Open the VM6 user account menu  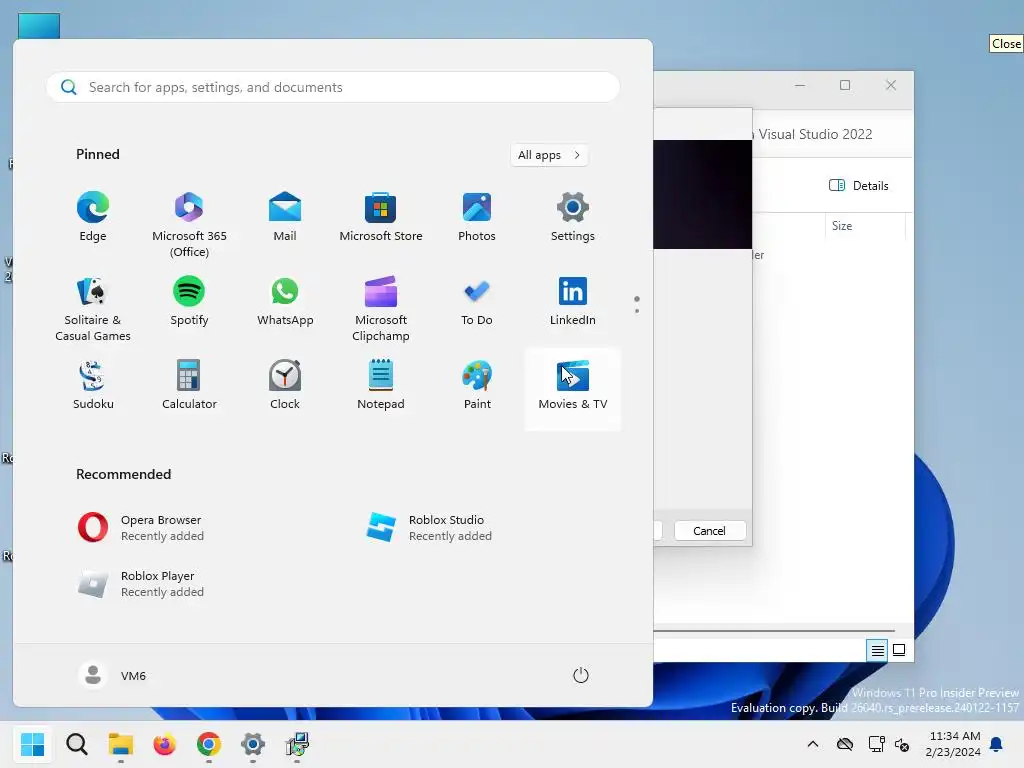coord(112,675)
